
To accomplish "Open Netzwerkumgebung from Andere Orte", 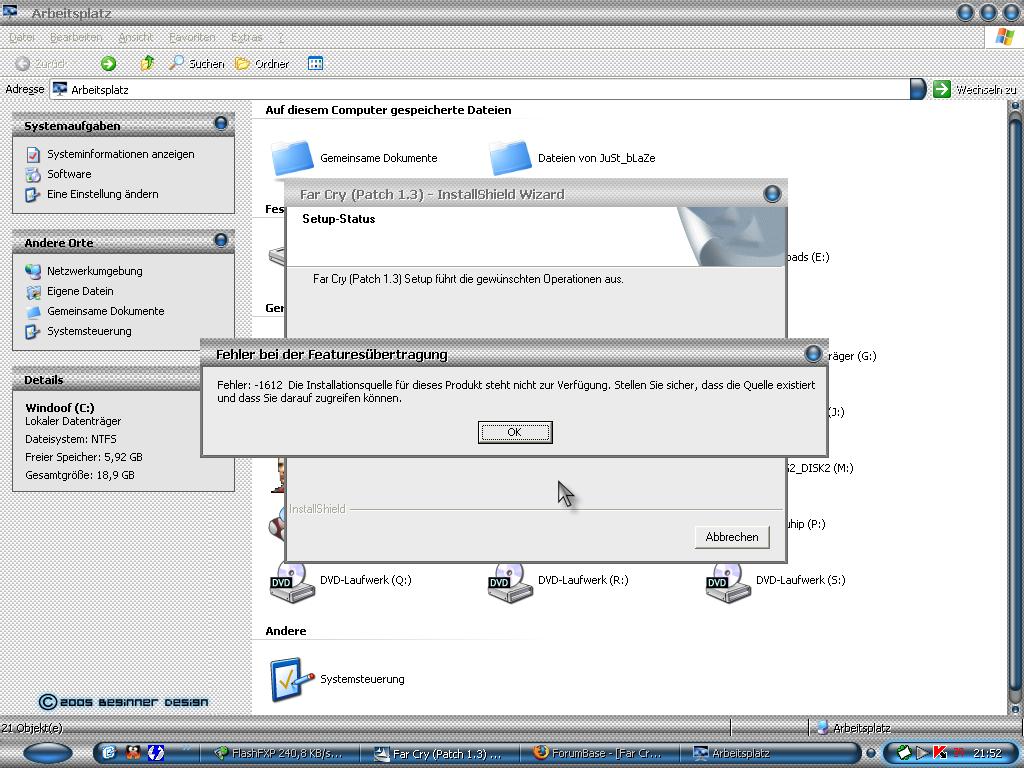I will (84, 271).
